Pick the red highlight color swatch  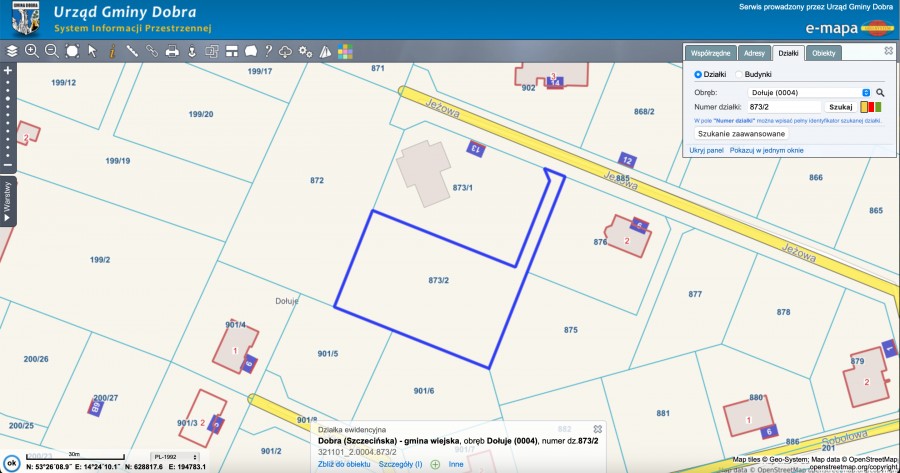click(x=871, y=106)
